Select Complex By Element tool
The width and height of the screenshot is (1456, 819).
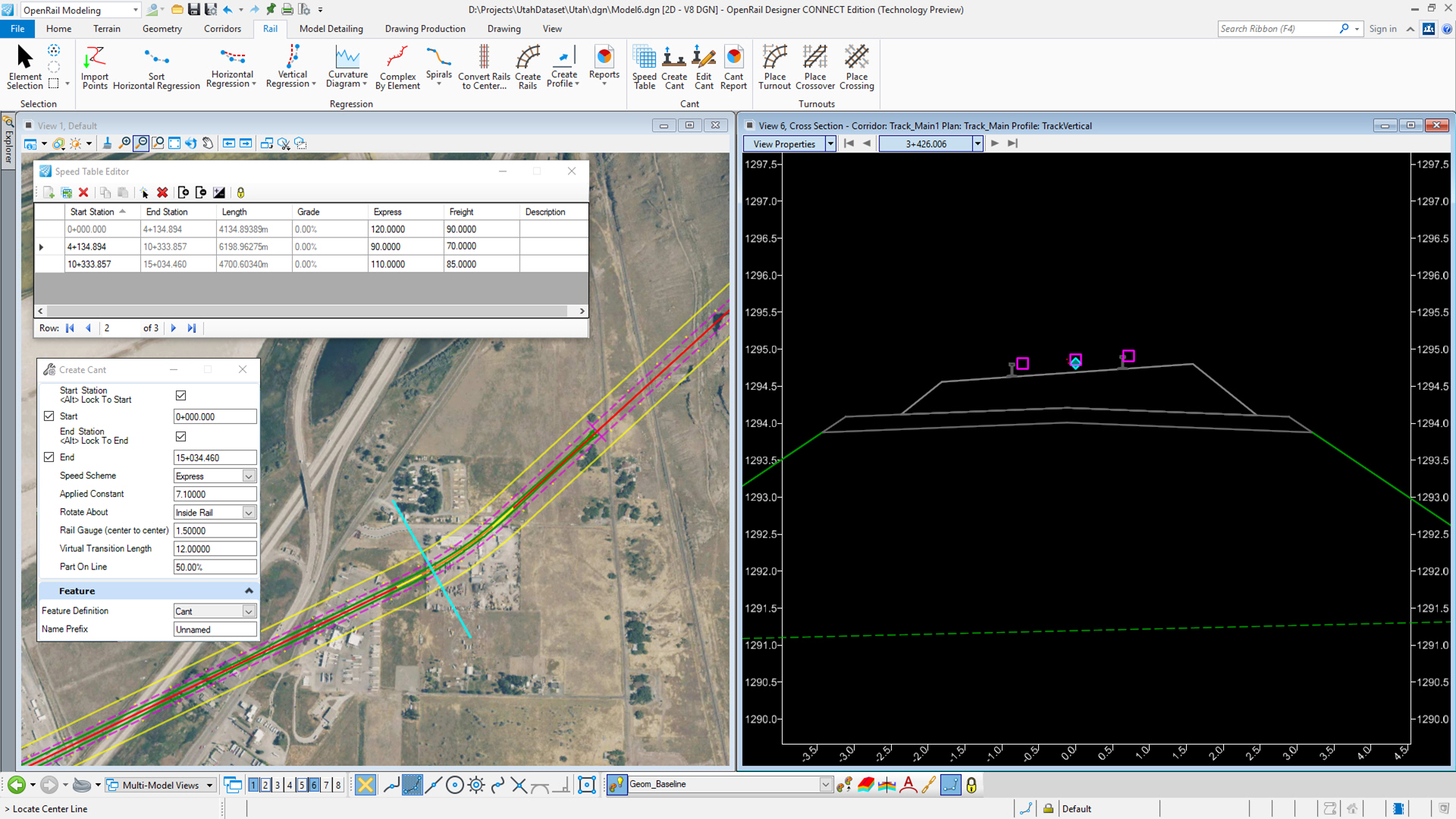pyautogui.click(x=397, y=67)
